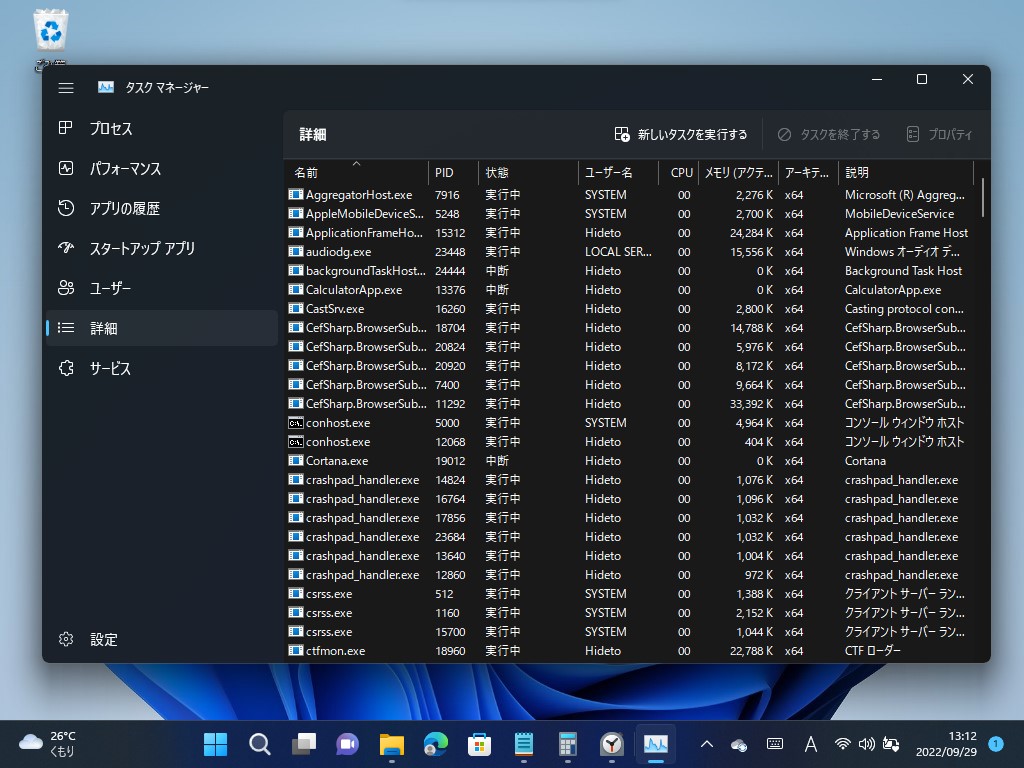This screenshot has width=1024, height=768.
Task: Sort by 状態 column header
Action: pyautogui.click(x=528, y=172)
